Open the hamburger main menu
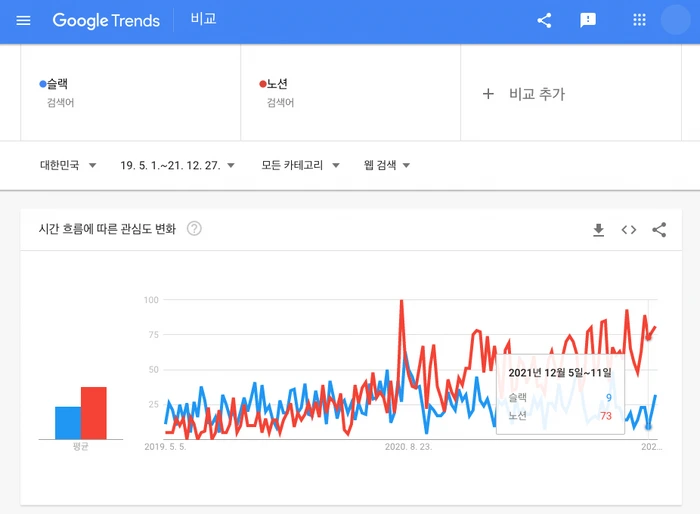 (x=24, y=20)
